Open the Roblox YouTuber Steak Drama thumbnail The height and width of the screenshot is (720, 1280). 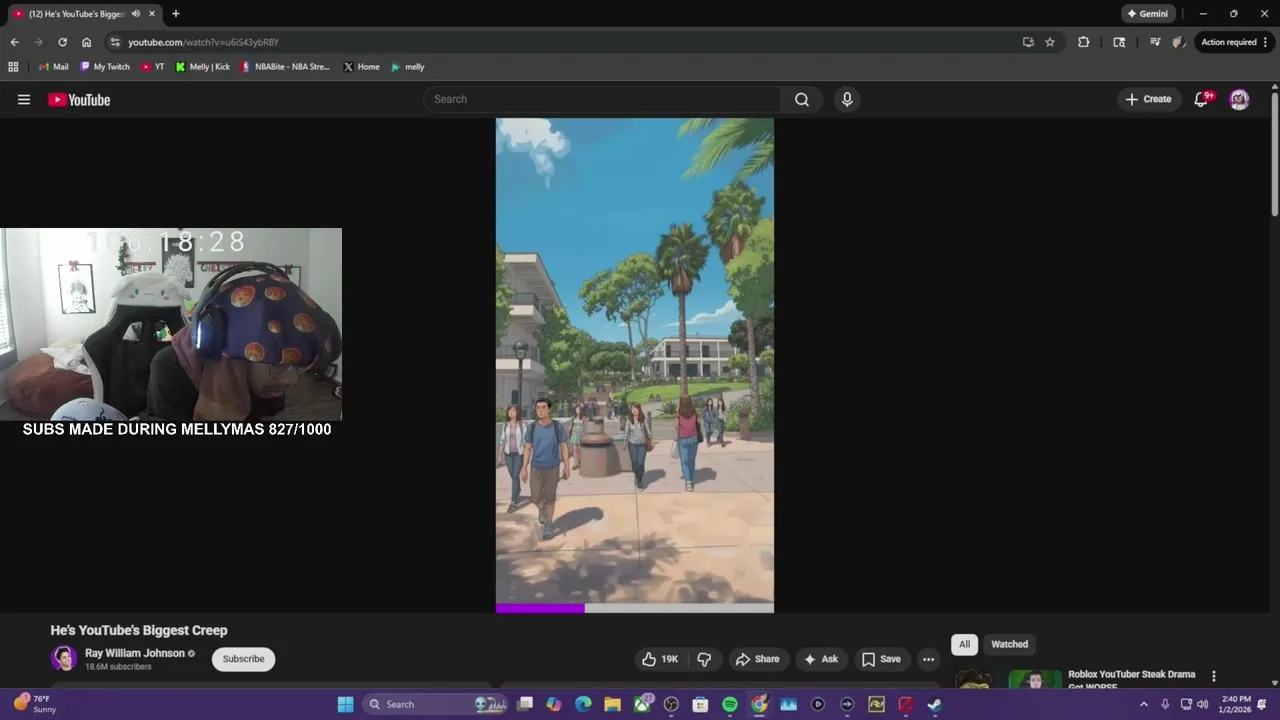[x=1007, y=679]
